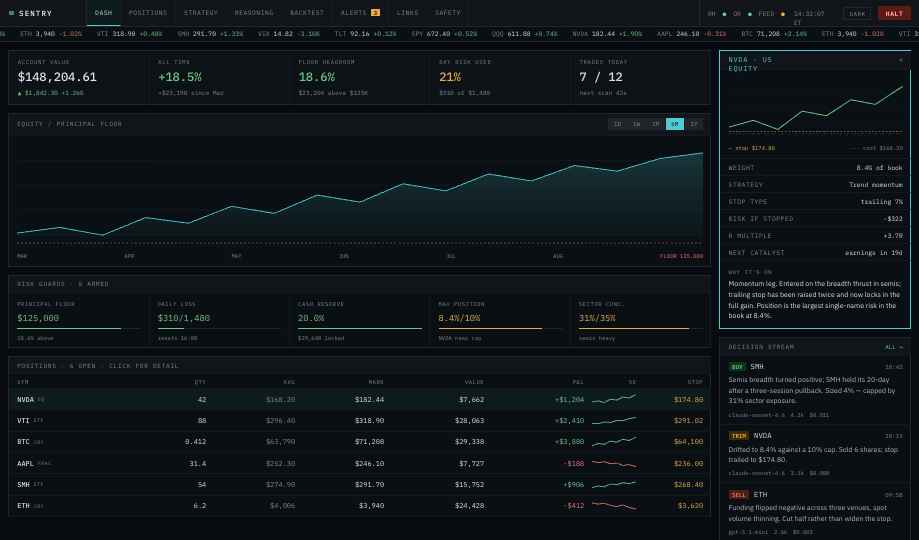
Task: Click the green BUY tag on SMH
Action: 737,367
